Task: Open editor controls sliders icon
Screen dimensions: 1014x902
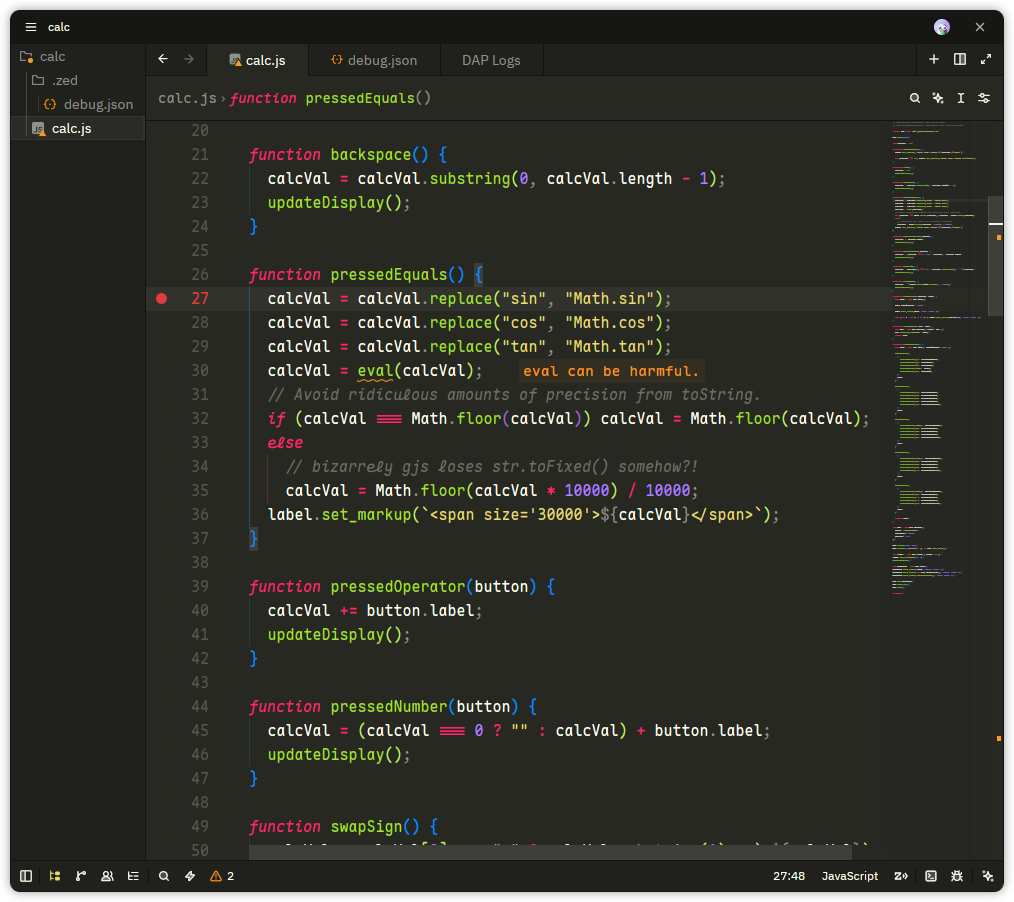Action: [984, 98]
